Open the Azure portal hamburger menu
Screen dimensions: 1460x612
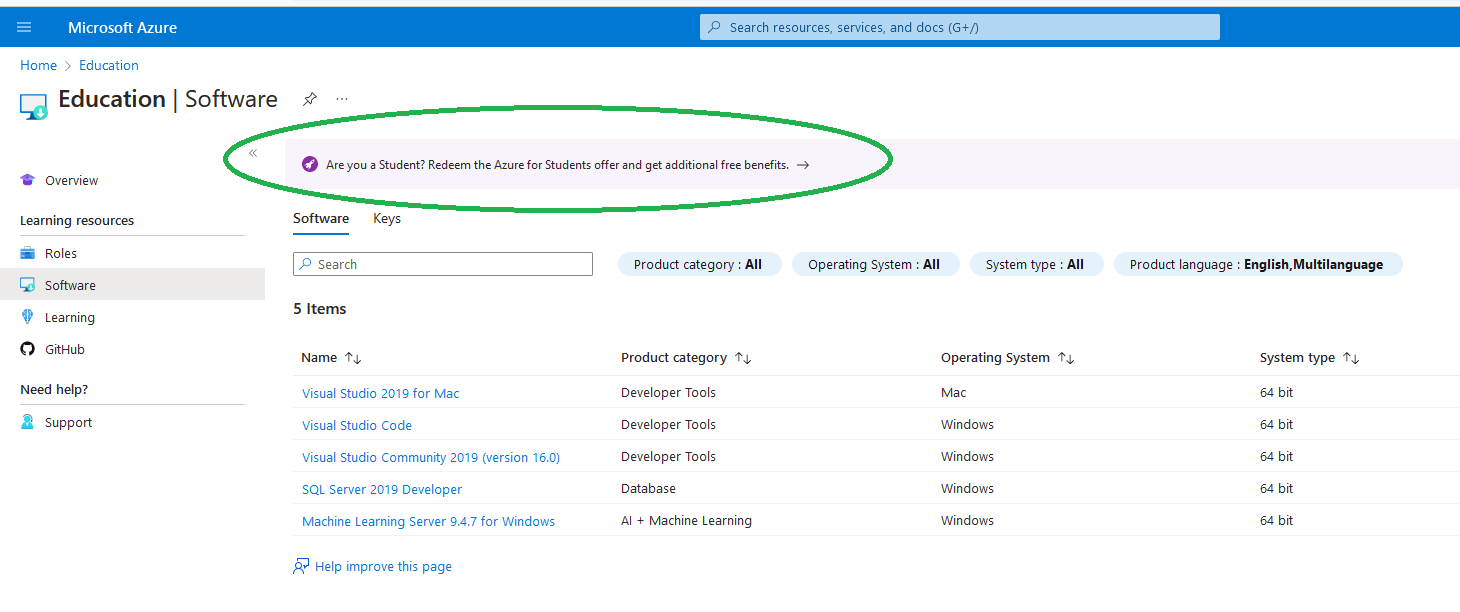pyautogui.click(x=24, y=27)
